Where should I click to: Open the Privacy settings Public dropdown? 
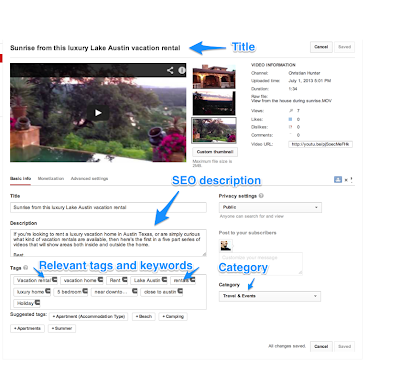(x=270, y=207)
